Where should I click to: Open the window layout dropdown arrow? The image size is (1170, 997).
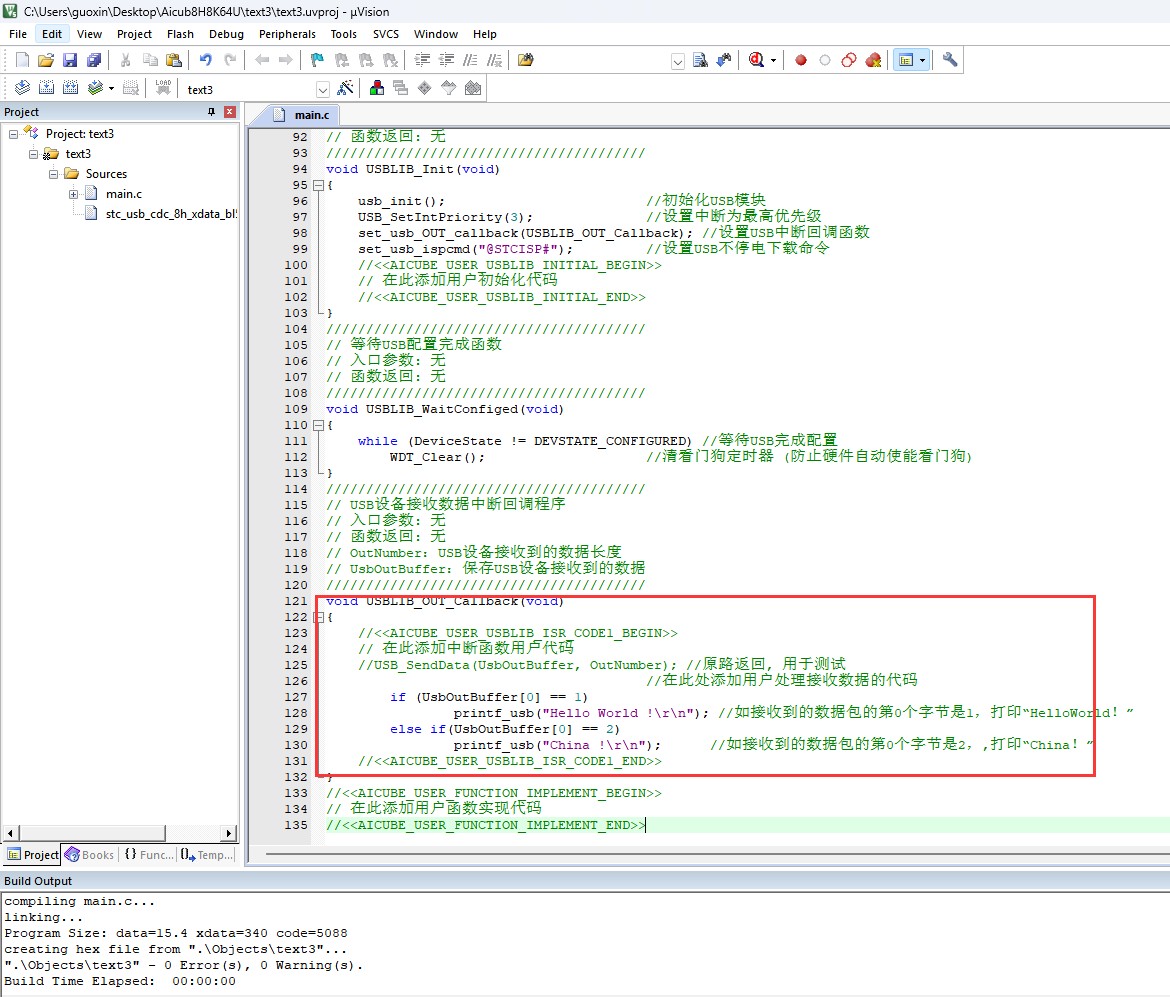923,60
